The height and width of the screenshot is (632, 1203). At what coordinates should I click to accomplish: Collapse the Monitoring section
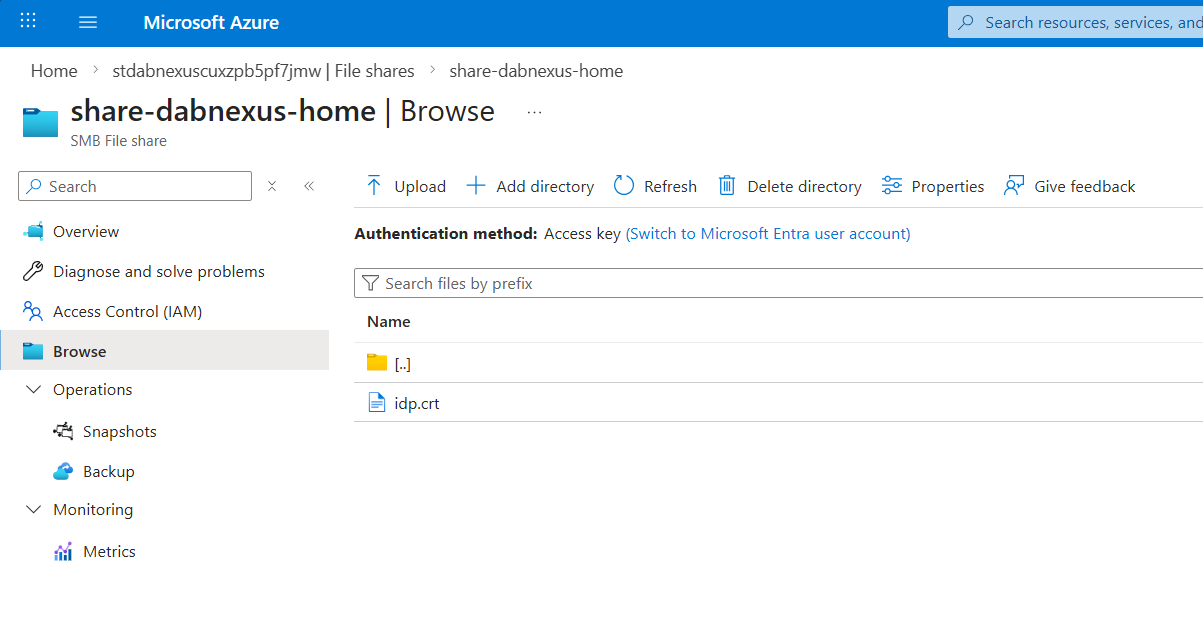[34, 510]
